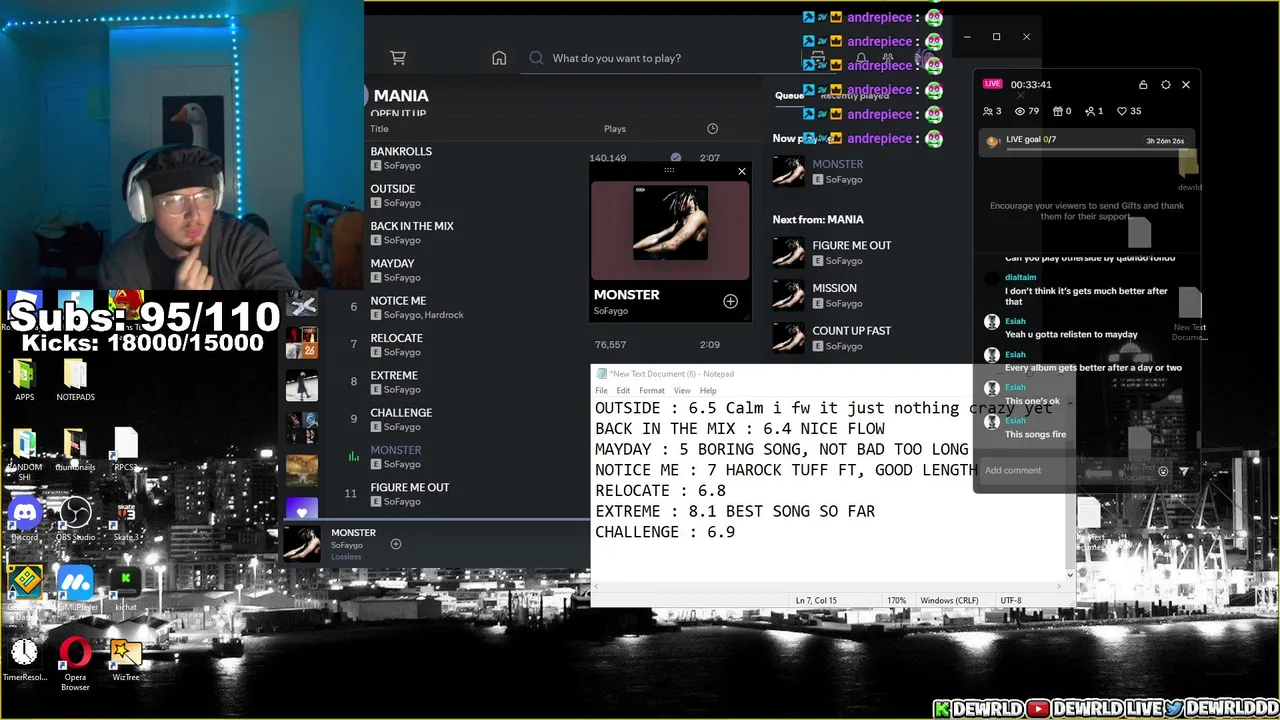
Task: Open the Discord desktop shortcut
Action: (25, 520)
